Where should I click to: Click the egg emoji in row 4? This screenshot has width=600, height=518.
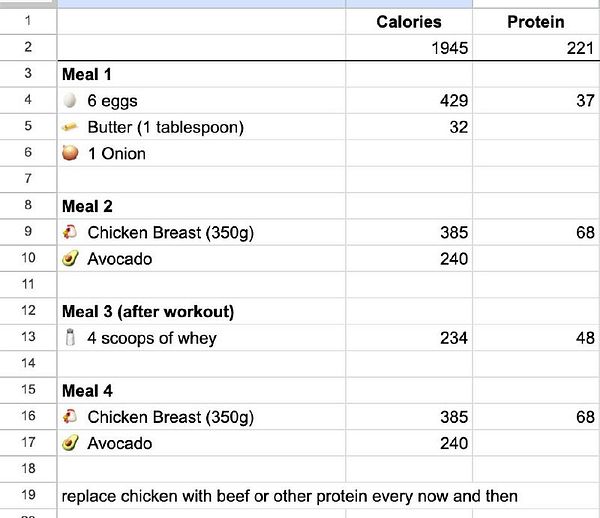point(70,101)
